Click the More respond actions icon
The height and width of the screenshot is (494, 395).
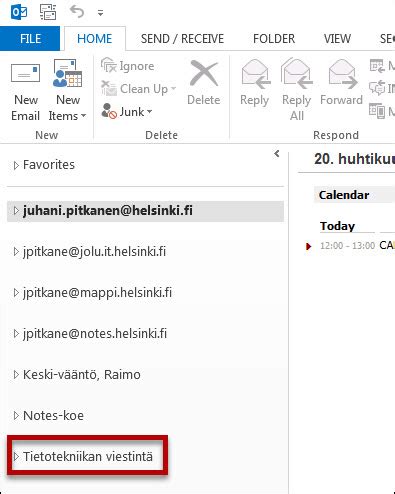coord(377,111)
